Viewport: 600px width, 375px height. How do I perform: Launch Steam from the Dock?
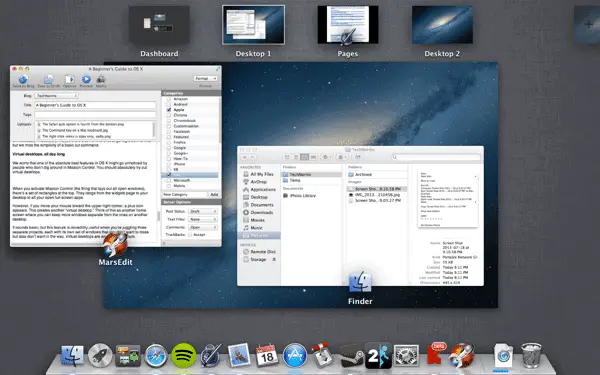coord(351,356)
